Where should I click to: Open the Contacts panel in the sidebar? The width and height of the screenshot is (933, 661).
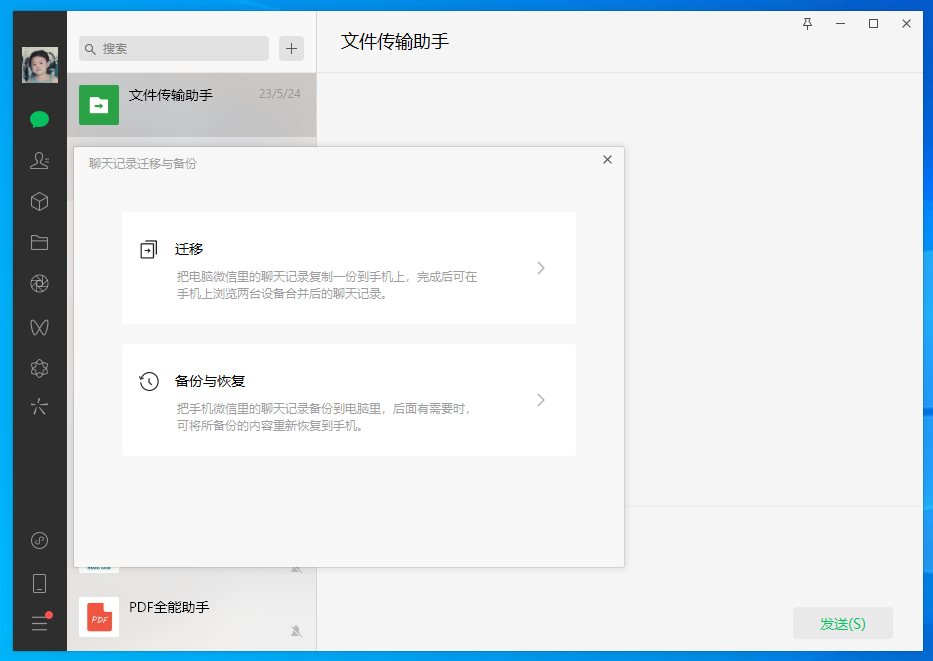(x=39, y=160)
